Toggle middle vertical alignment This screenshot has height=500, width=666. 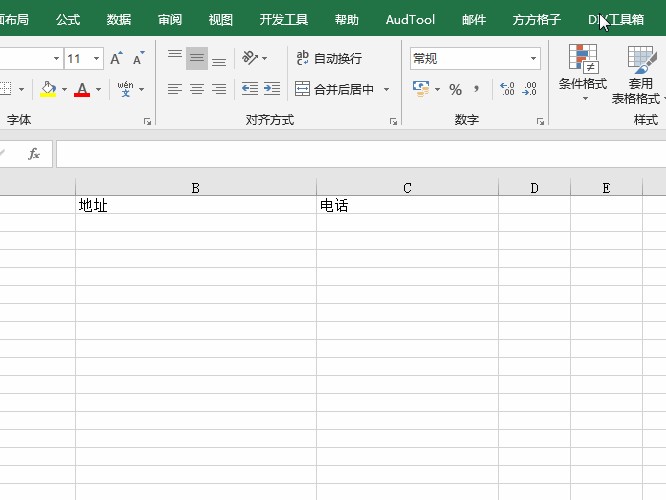click(197, 58)
